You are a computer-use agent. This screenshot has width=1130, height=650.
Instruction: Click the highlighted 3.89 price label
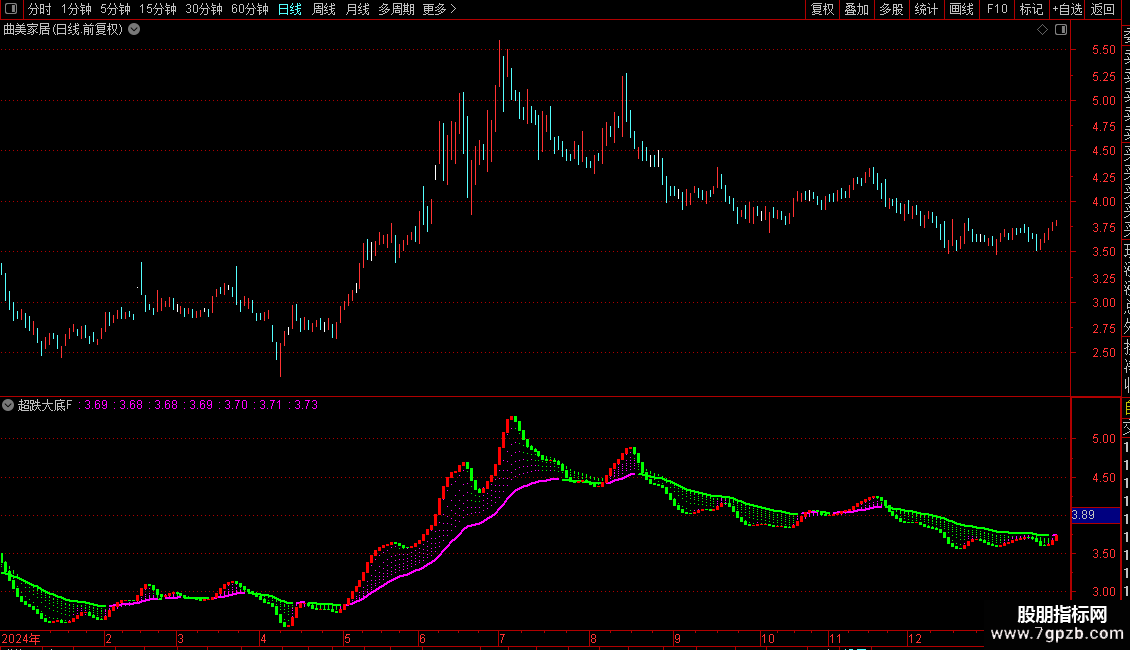pos(1095,515)
